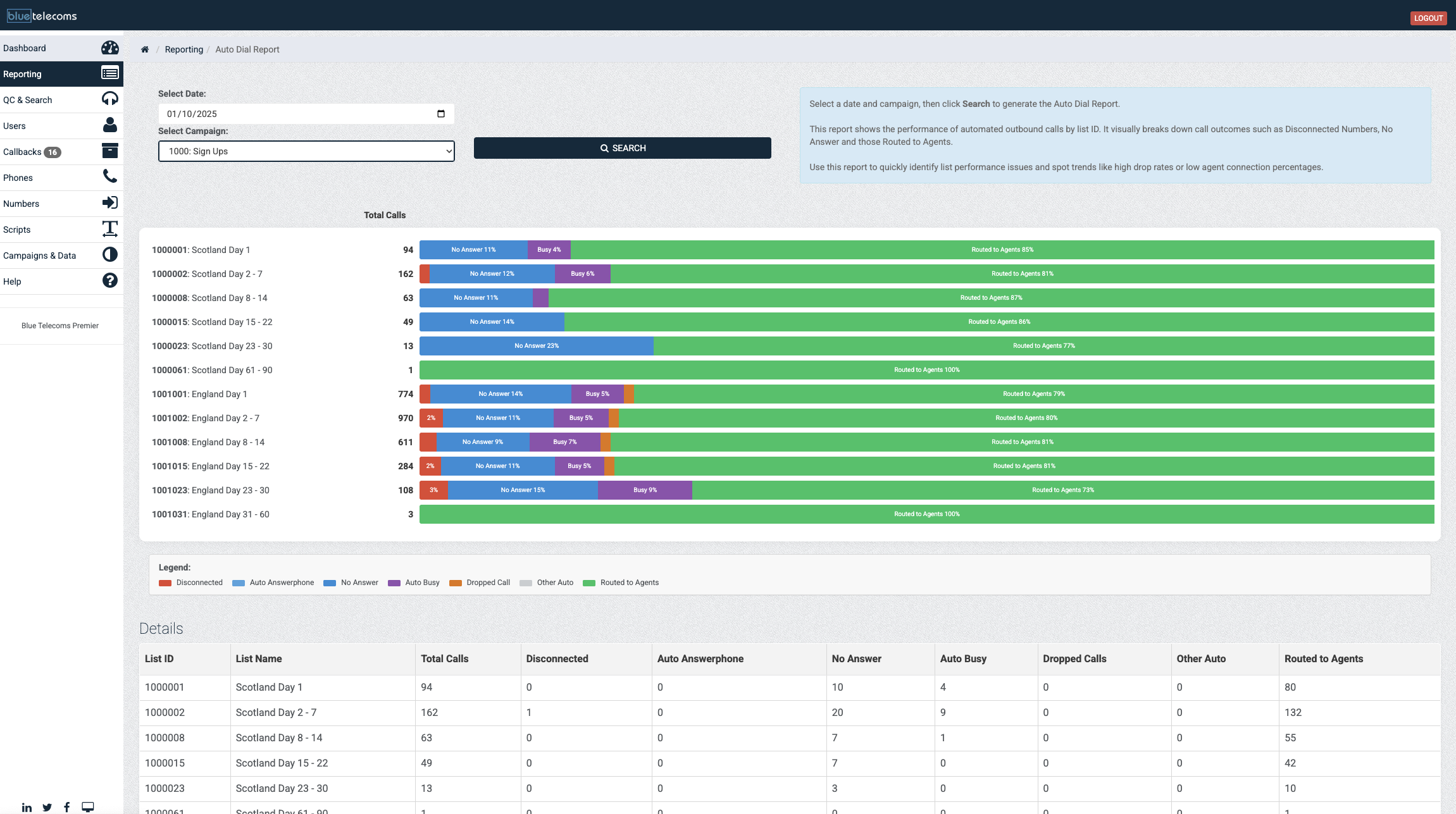Click the LOGOUT button

coord(1428,18)
